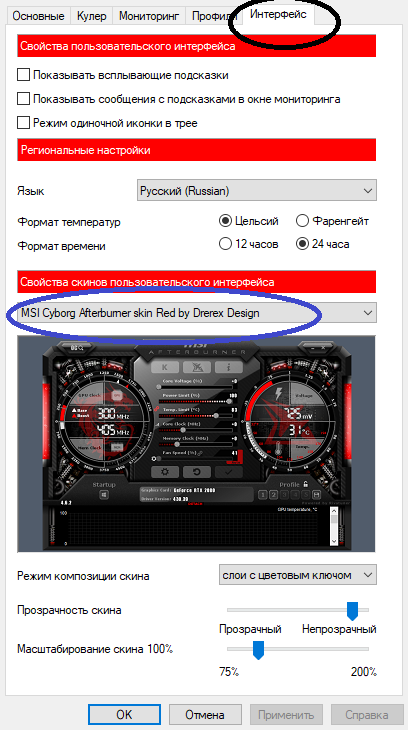
Task: Open the Профили tab
Action: 213,16
